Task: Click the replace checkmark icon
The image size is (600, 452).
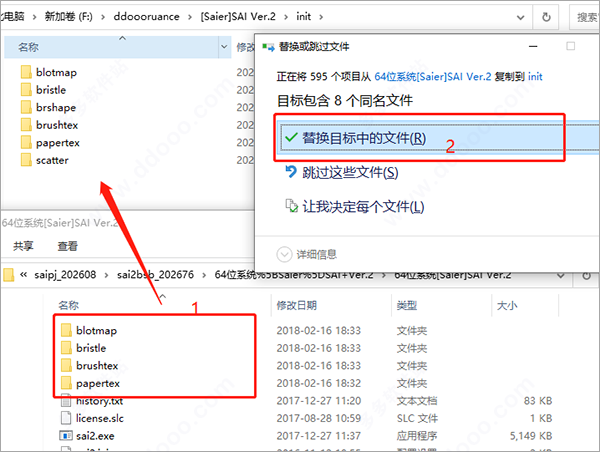Action: tap(291, 137)
